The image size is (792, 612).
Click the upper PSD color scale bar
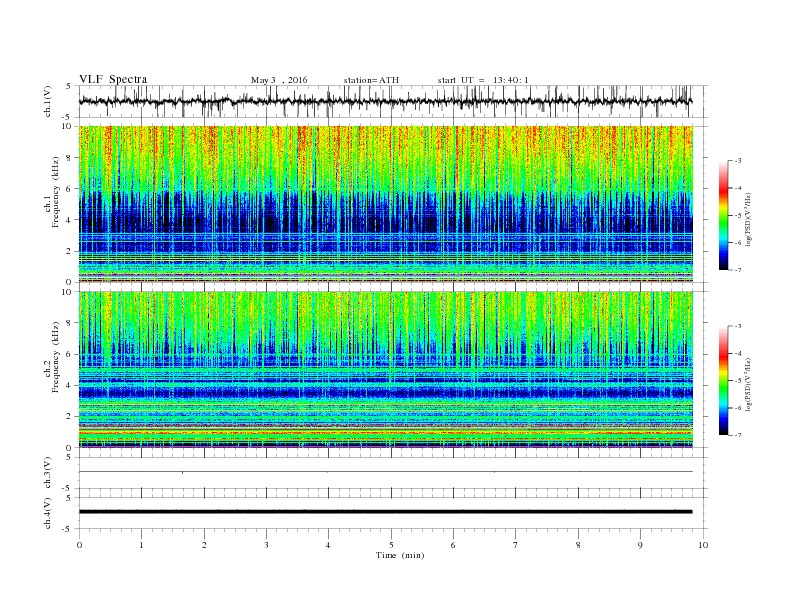(723, 216)
